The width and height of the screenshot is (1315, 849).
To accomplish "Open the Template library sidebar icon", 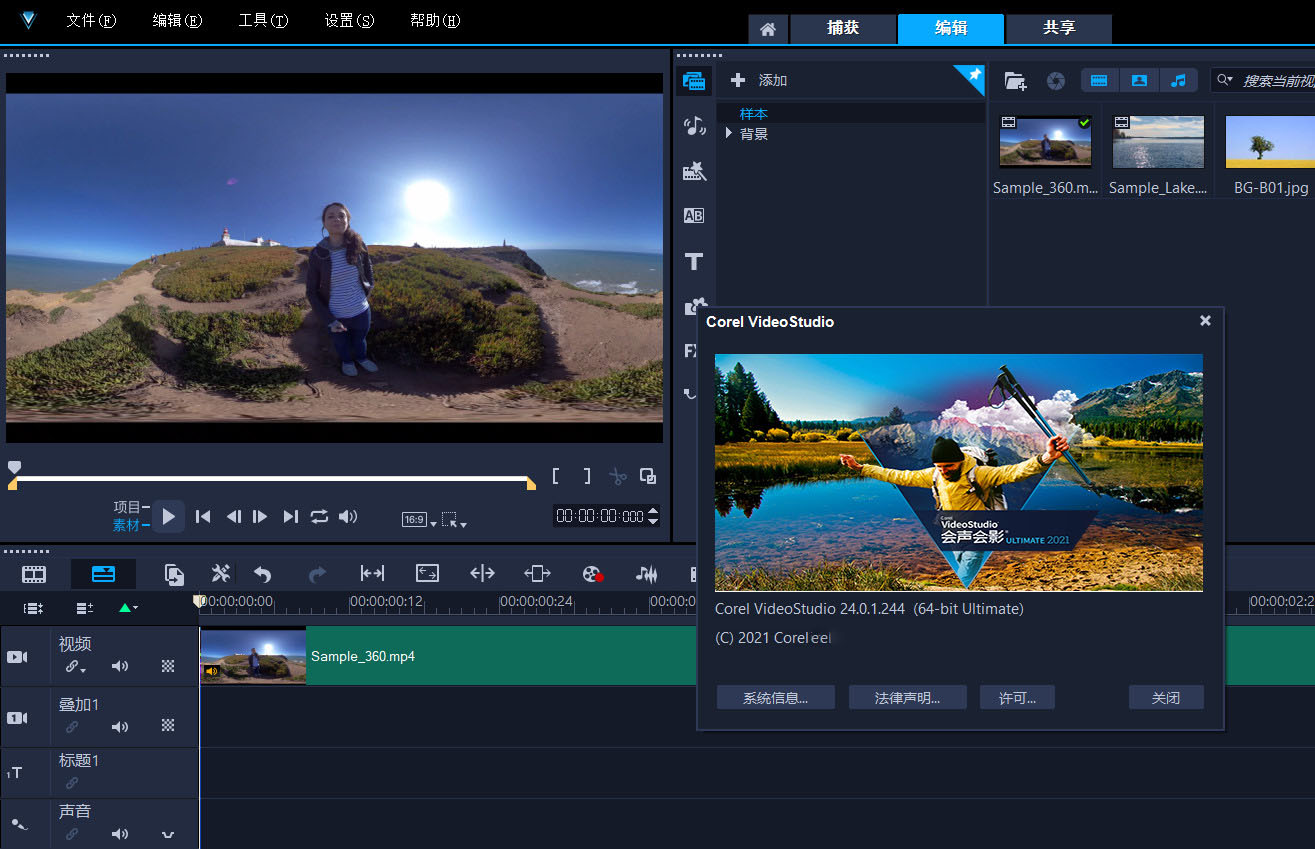I will pos(694,171).
